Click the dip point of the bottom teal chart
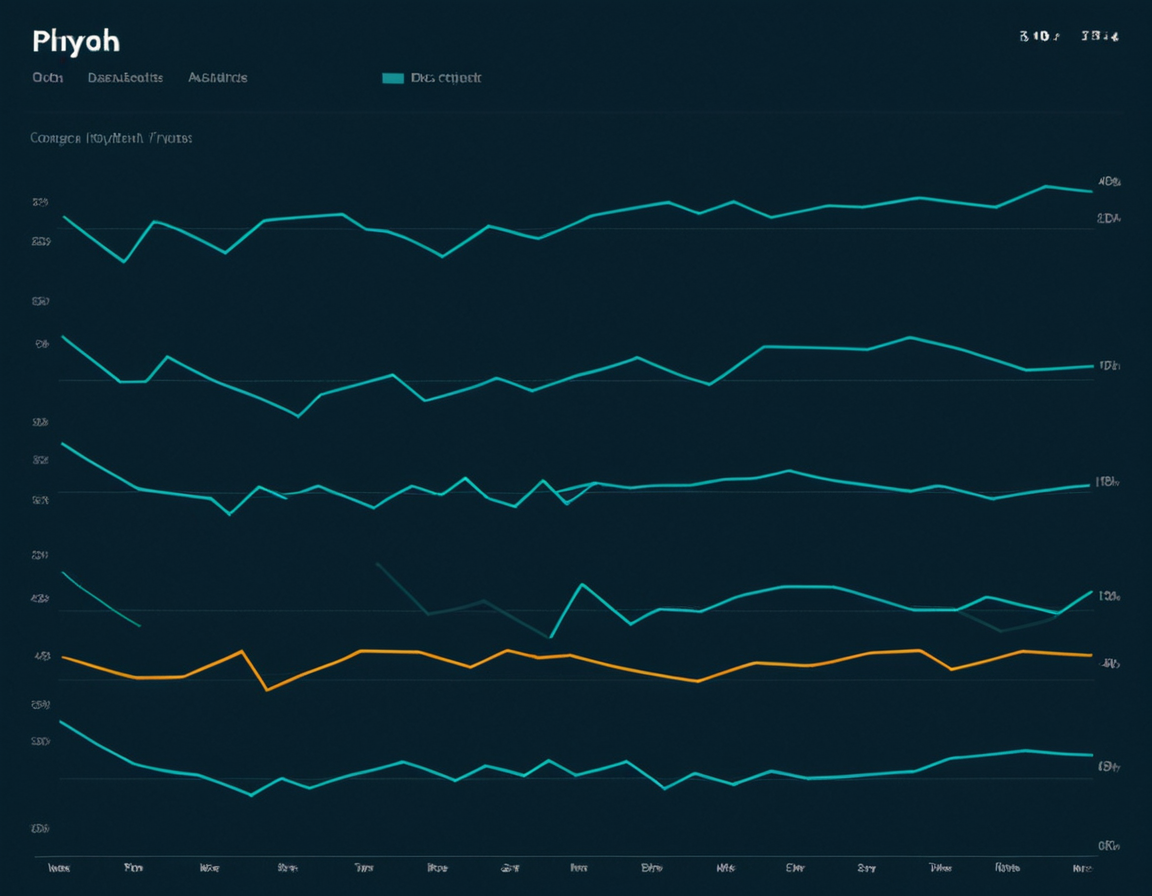This screenshot has height=896, width=1152. click(x=250, y=795)
